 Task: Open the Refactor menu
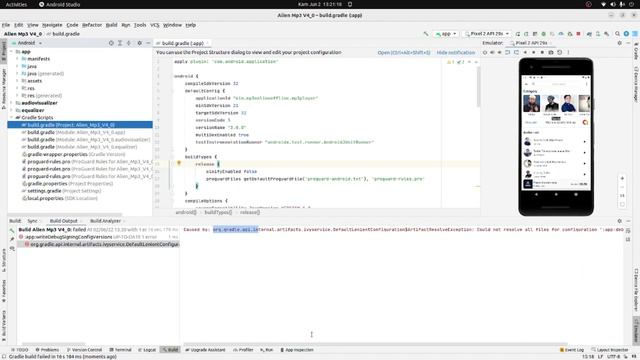pos(92,25)
